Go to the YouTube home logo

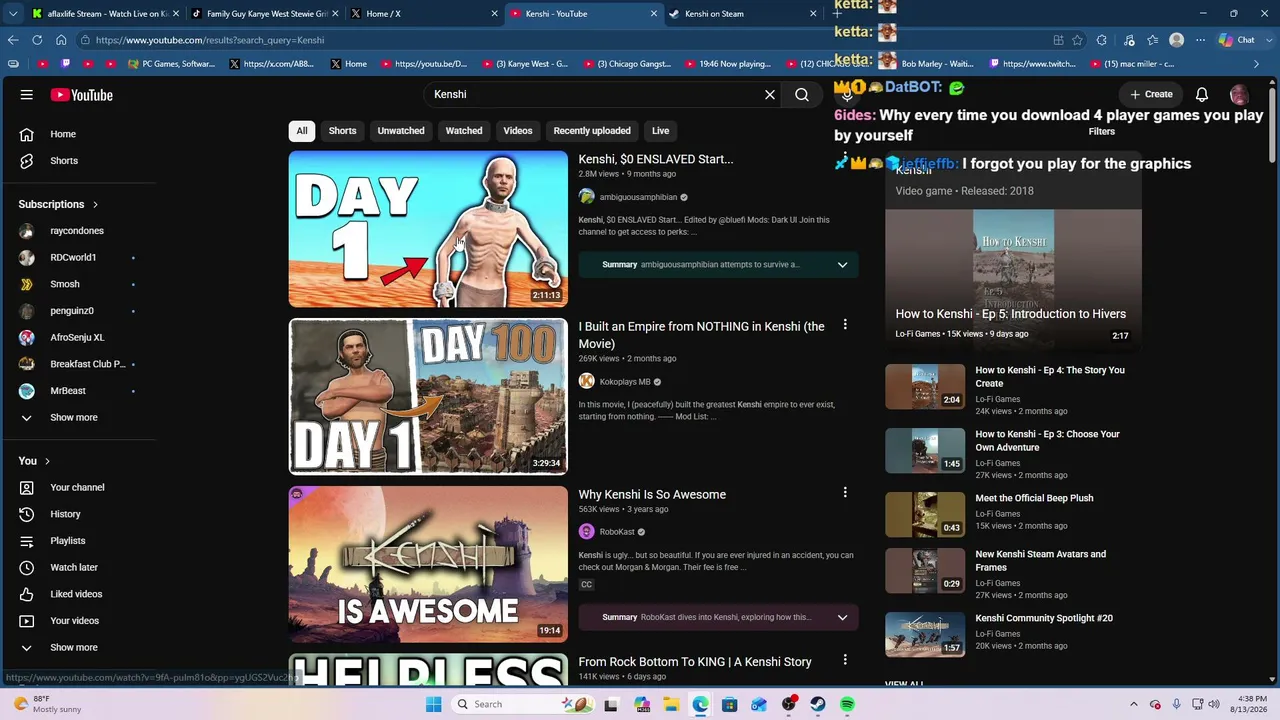(82, 95)
